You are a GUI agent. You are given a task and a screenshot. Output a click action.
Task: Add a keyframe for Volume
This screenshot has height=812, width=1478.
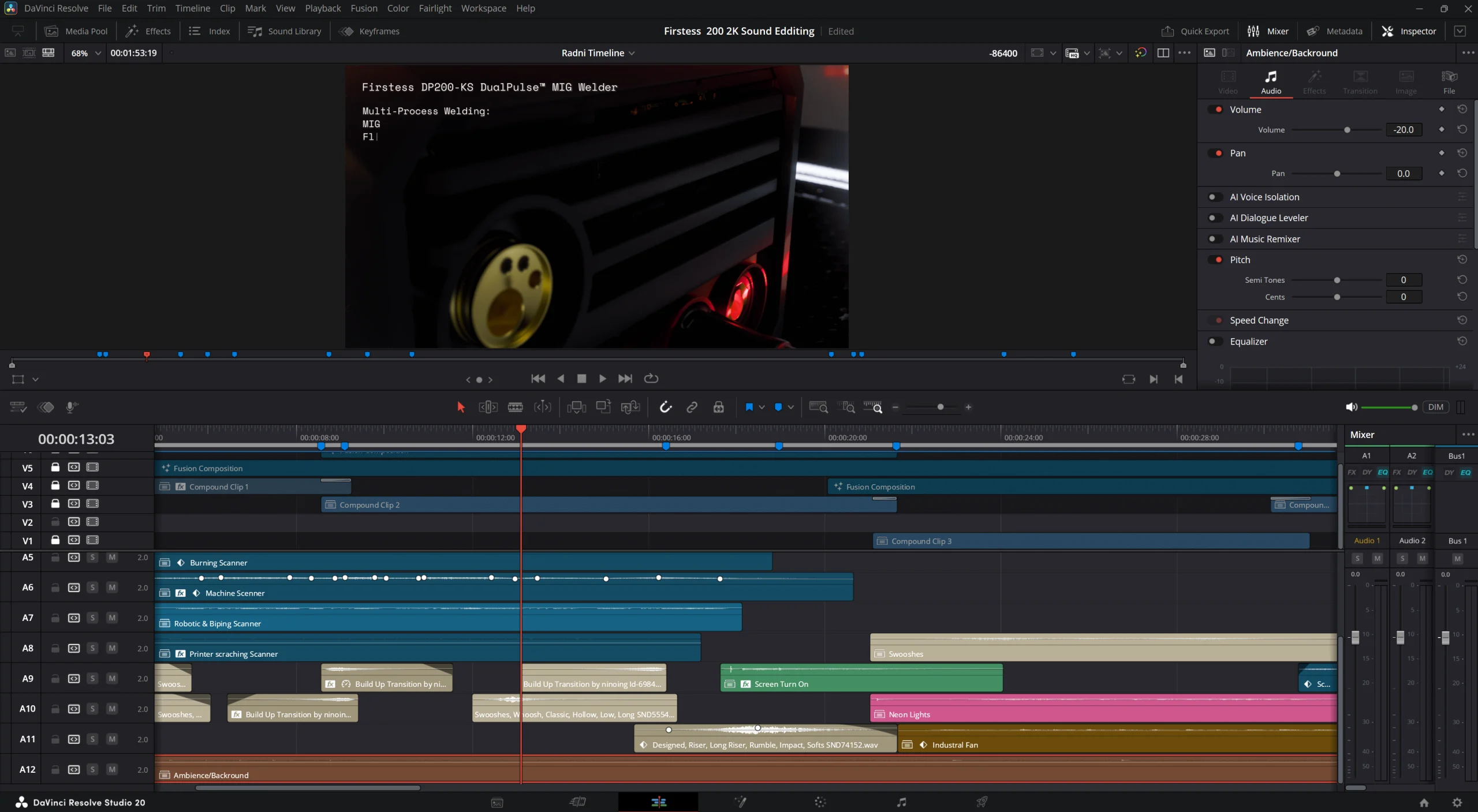coord(1442,130)
